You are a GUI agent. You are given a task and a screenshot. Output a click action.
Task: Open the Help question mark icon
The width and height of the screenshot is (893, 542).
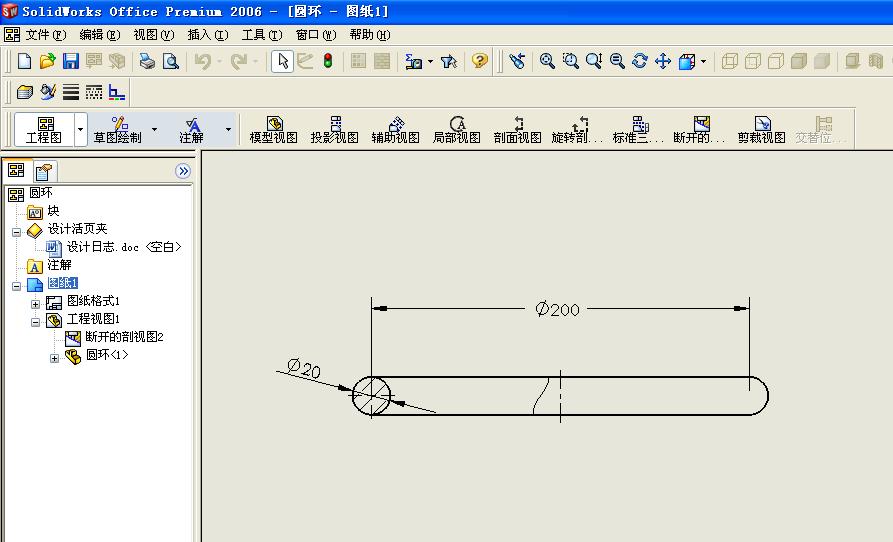coord(480,61)
